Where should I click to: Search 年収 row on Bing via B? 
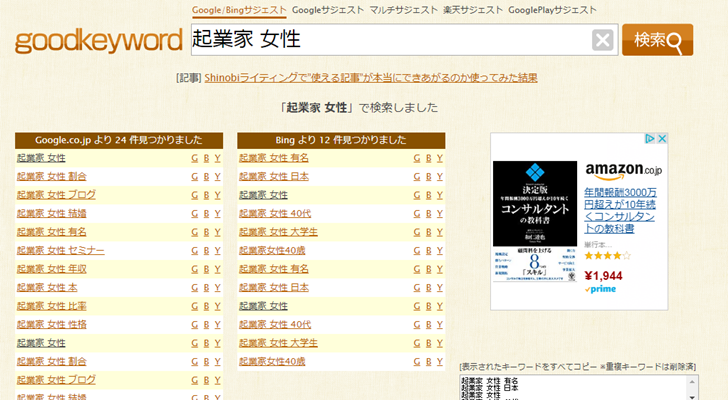click(206, 269)
